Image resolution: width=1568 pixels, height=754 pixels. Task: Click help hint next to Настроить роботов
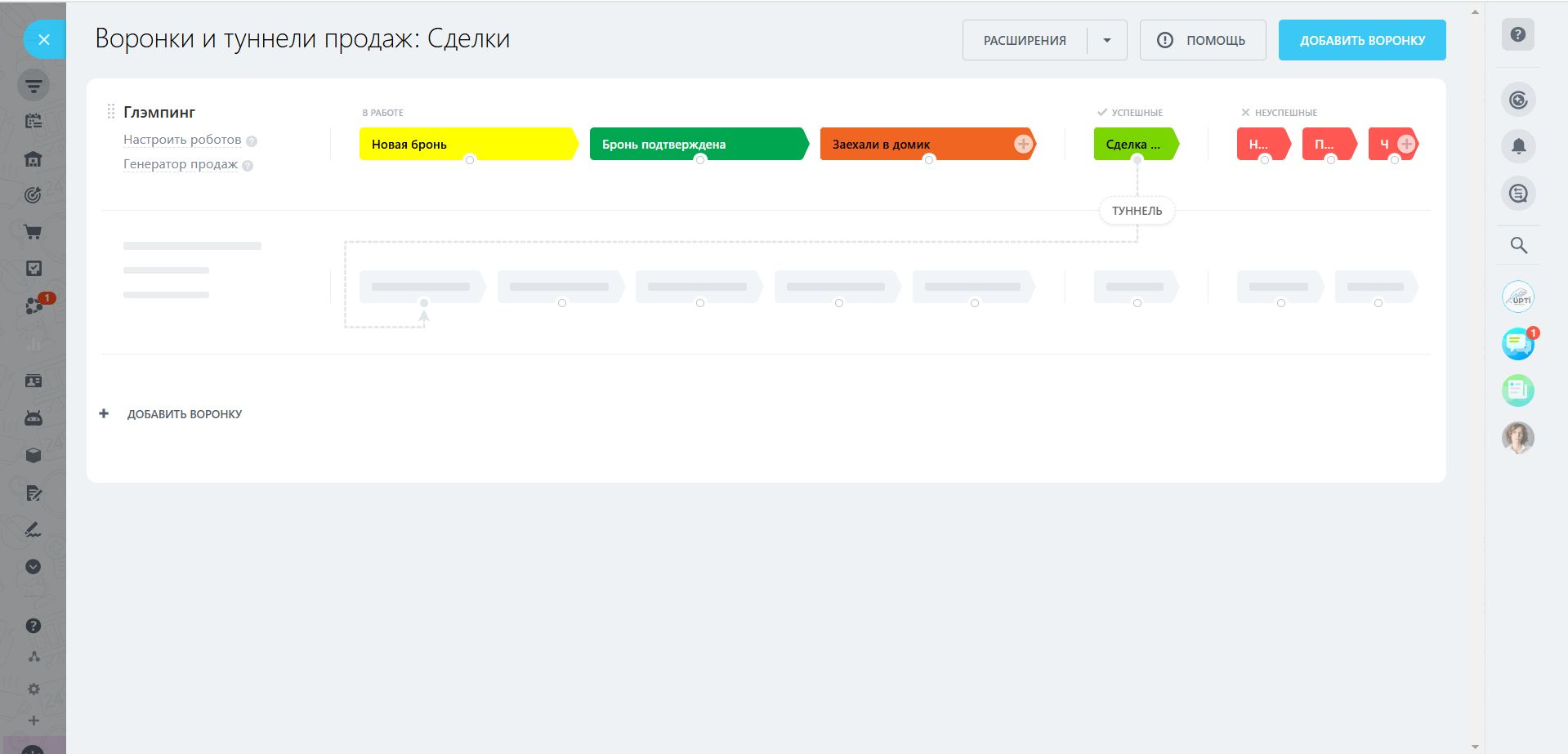pyautogui.click(x=252, y=141)
